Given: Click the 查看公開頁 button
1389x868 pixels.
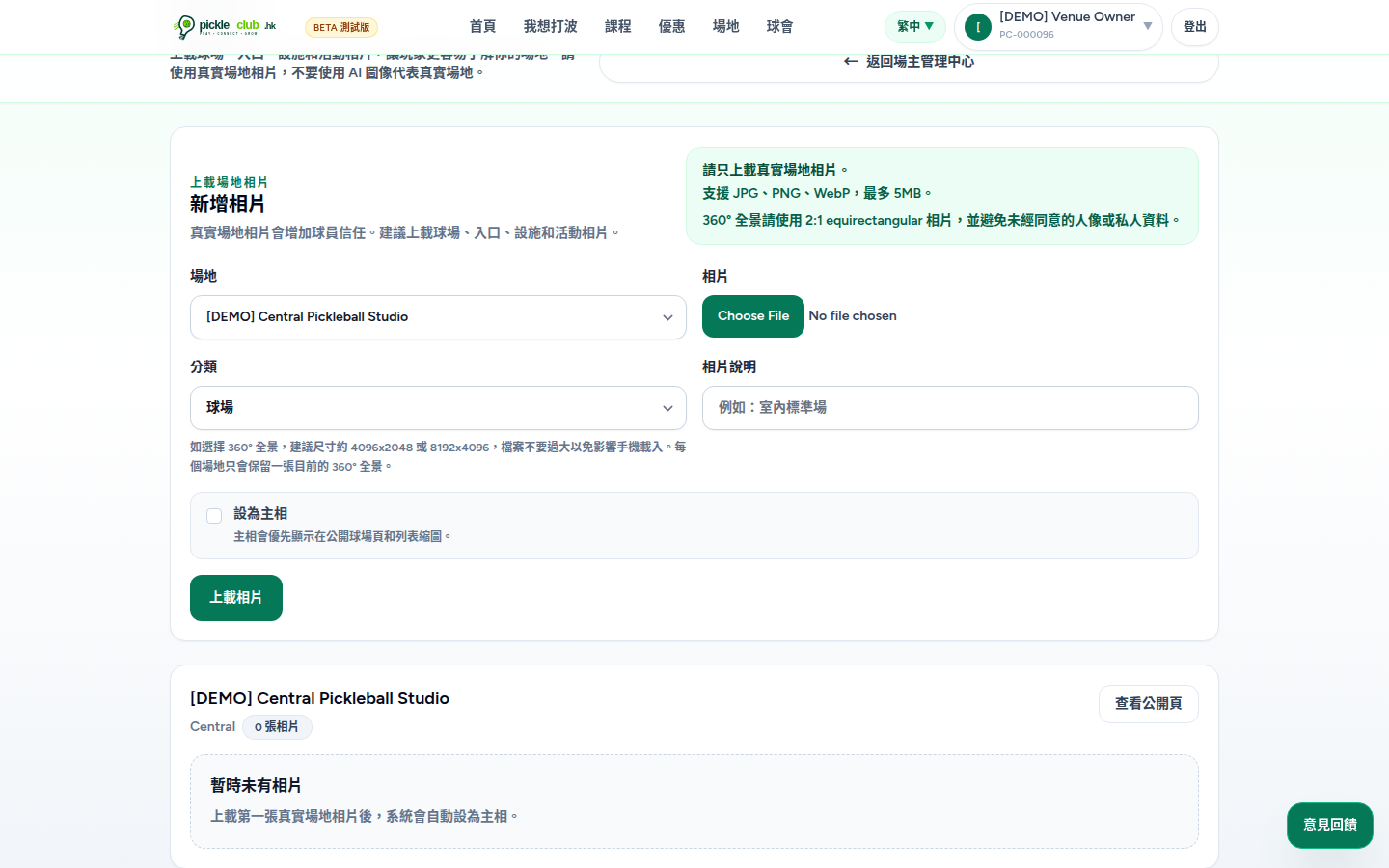Looking at the screenshot, I should click(x=1149, y=704).
